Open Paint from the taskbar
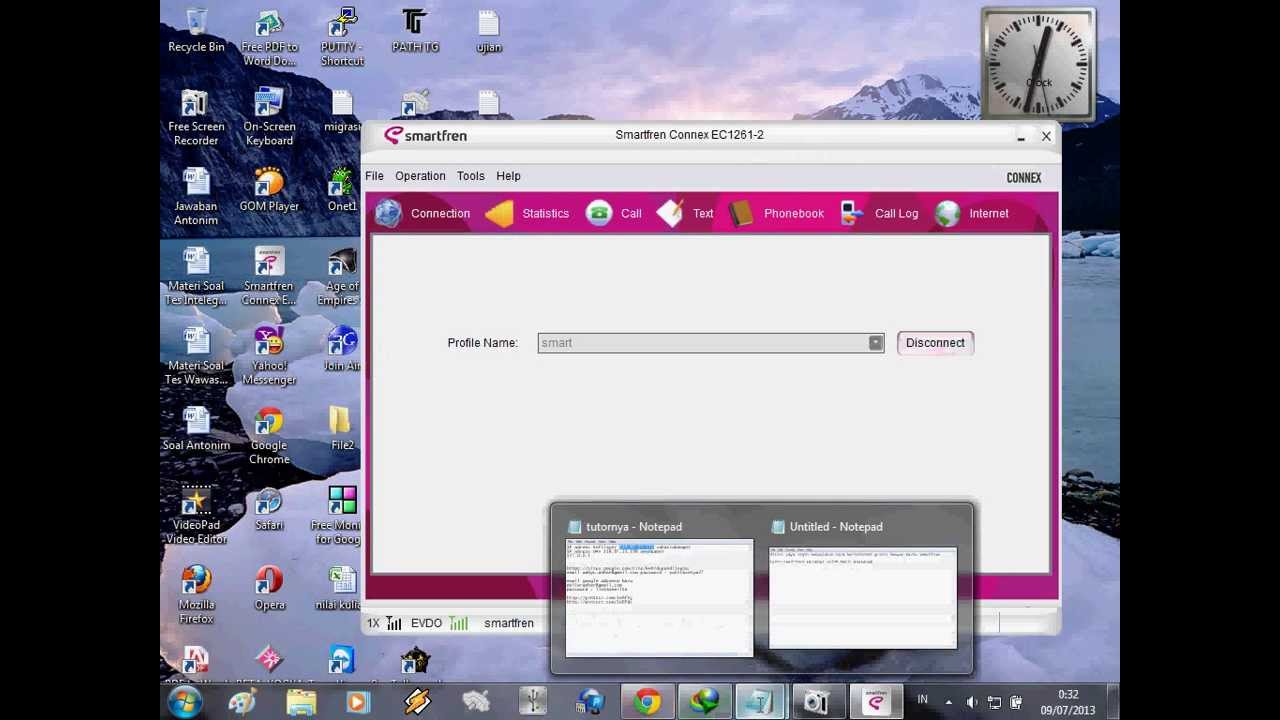The width and height of the screenshot is (1280, 720). [242, 702]
